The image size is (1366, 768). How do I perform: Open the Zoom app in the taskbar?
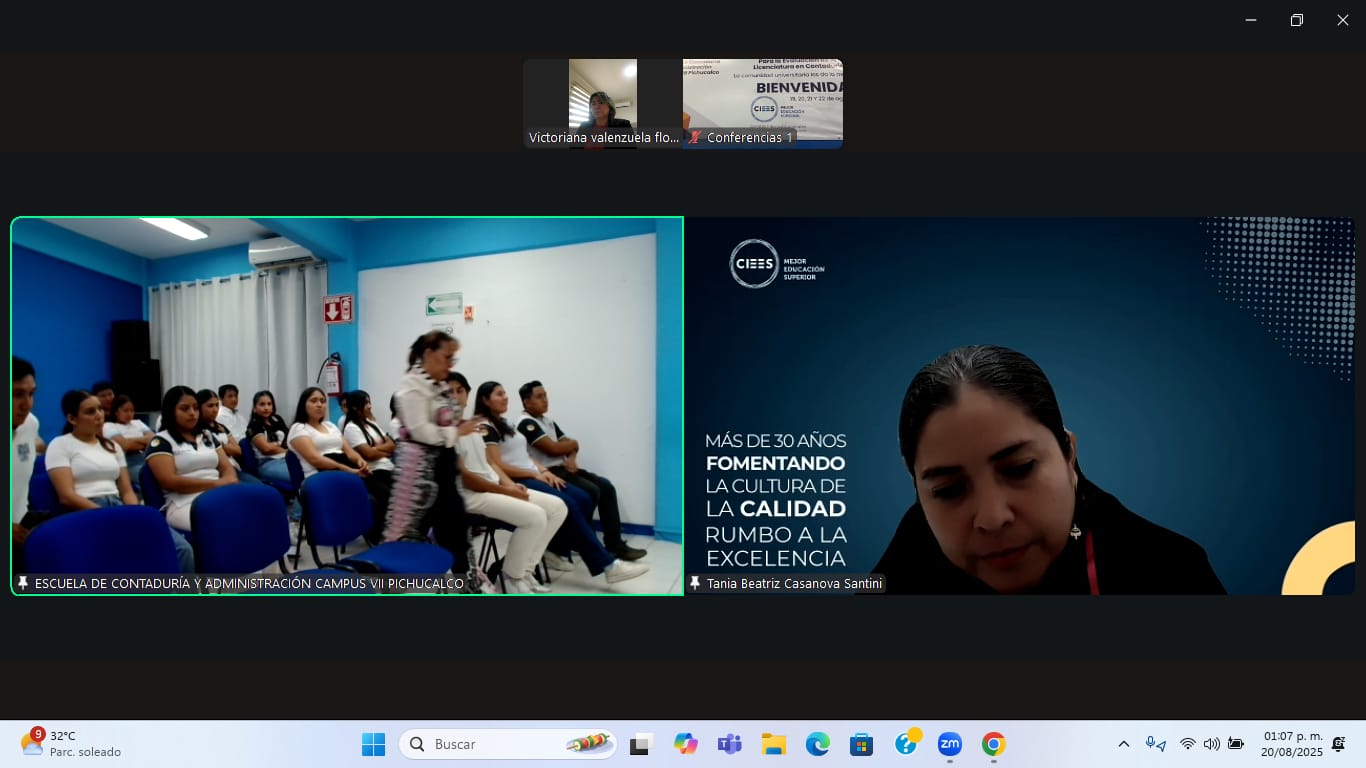tap(949, 744)
